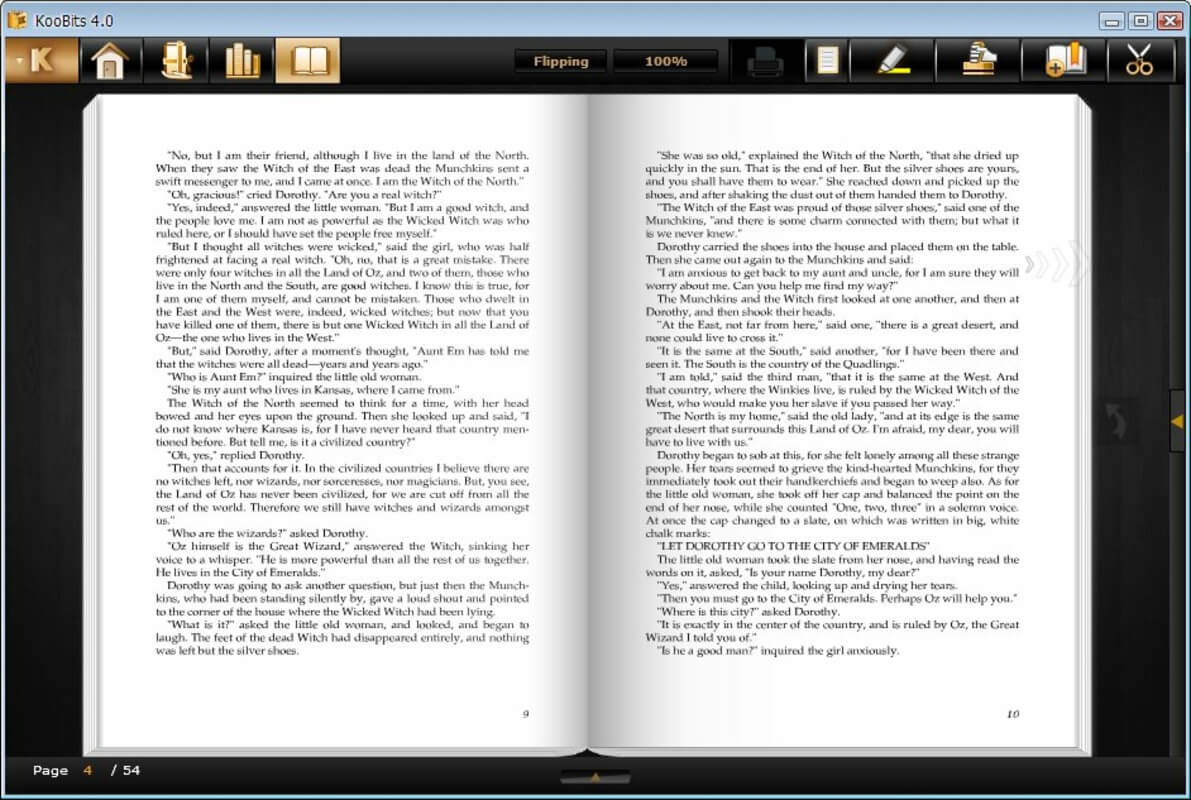Image resolution: width=1191 pixels, height=800 pixels.
Task: Select the open book reading view
Action: 308,61
